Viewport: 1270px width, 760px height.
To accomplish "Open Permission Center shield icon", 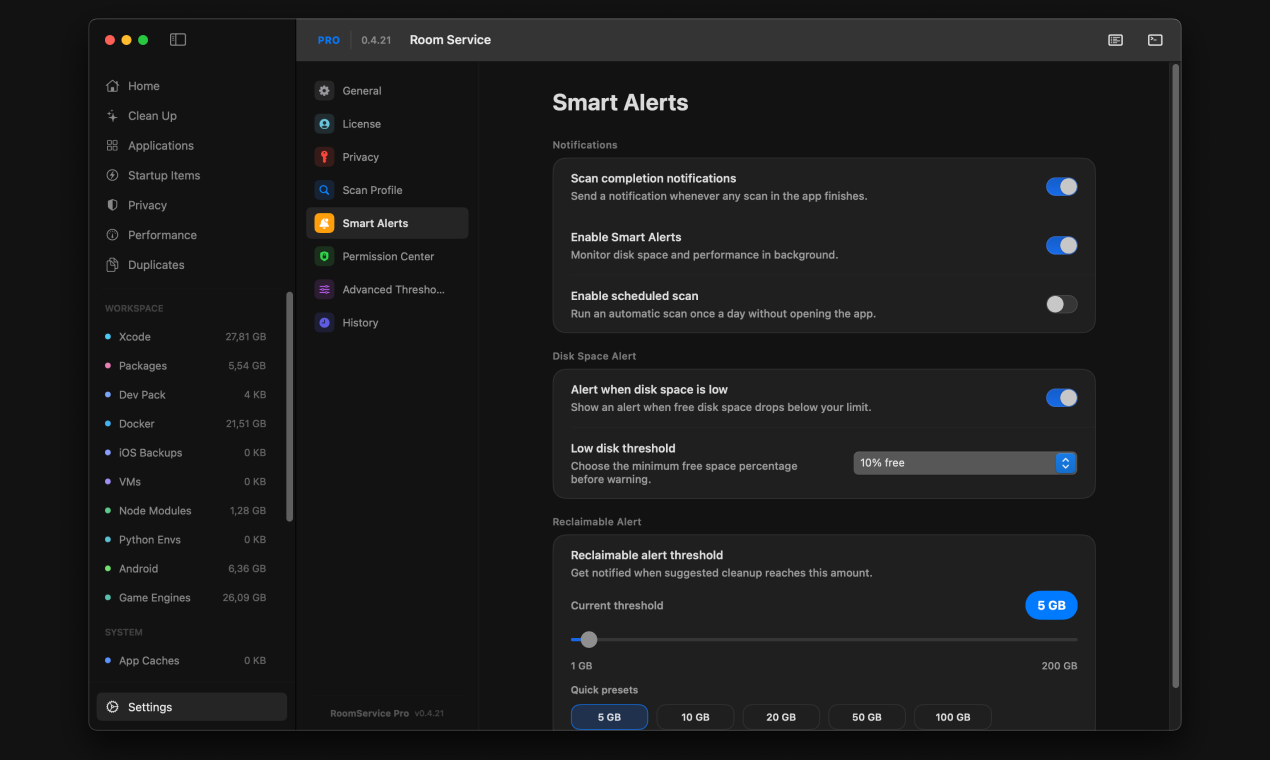I will 324,256.
